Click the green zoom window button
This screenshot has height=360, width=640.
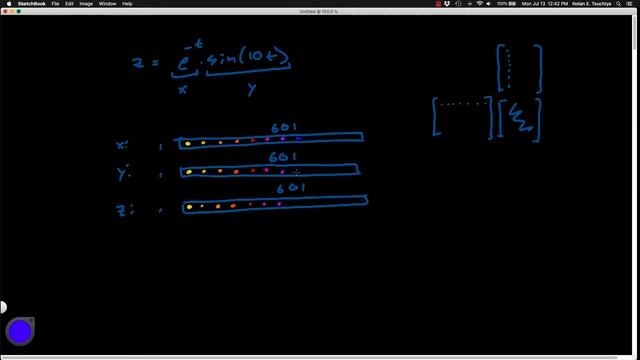(18, 11)
